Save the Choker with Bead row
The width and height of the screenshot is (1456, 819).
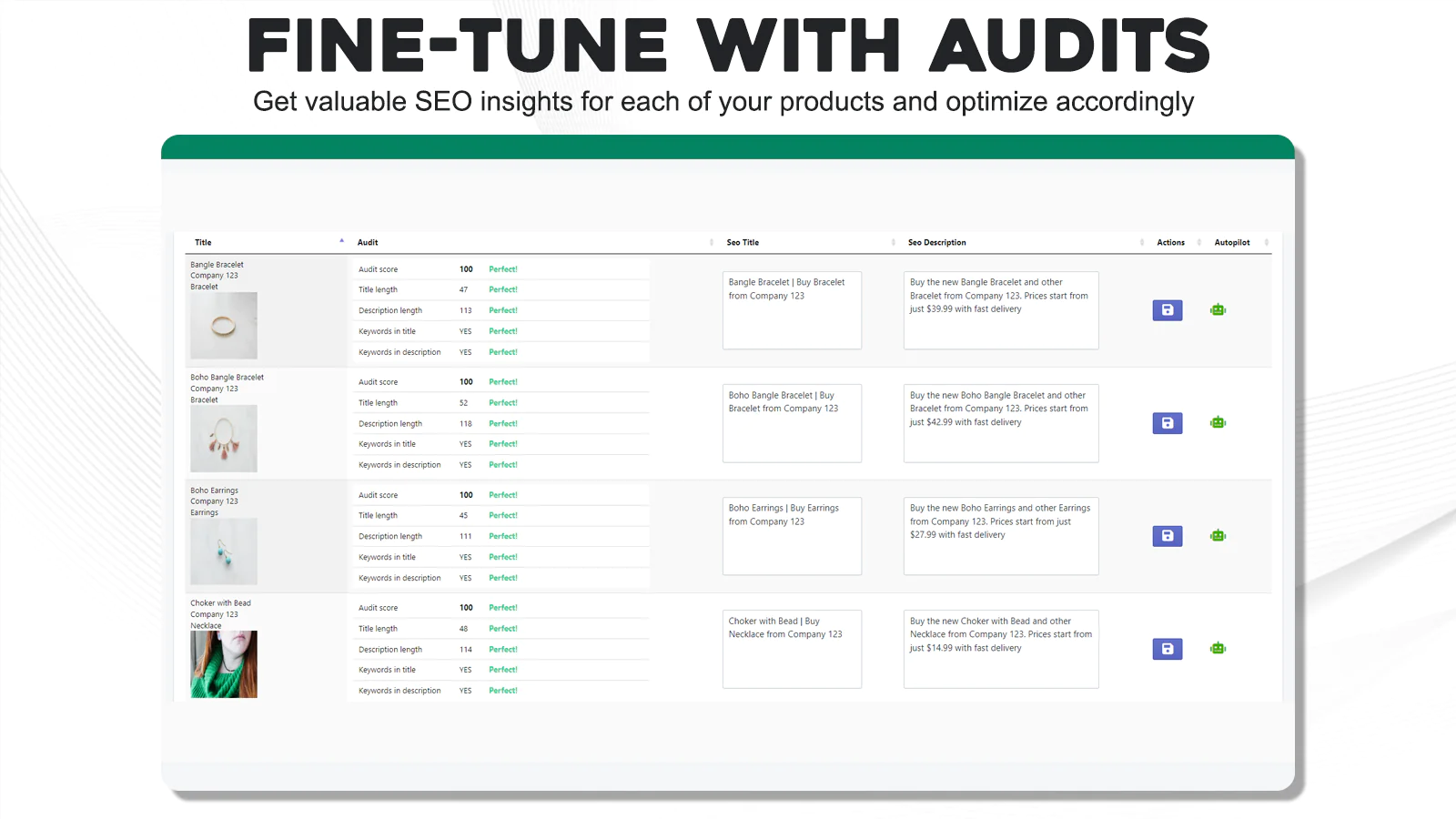(x=1167, y=649)
